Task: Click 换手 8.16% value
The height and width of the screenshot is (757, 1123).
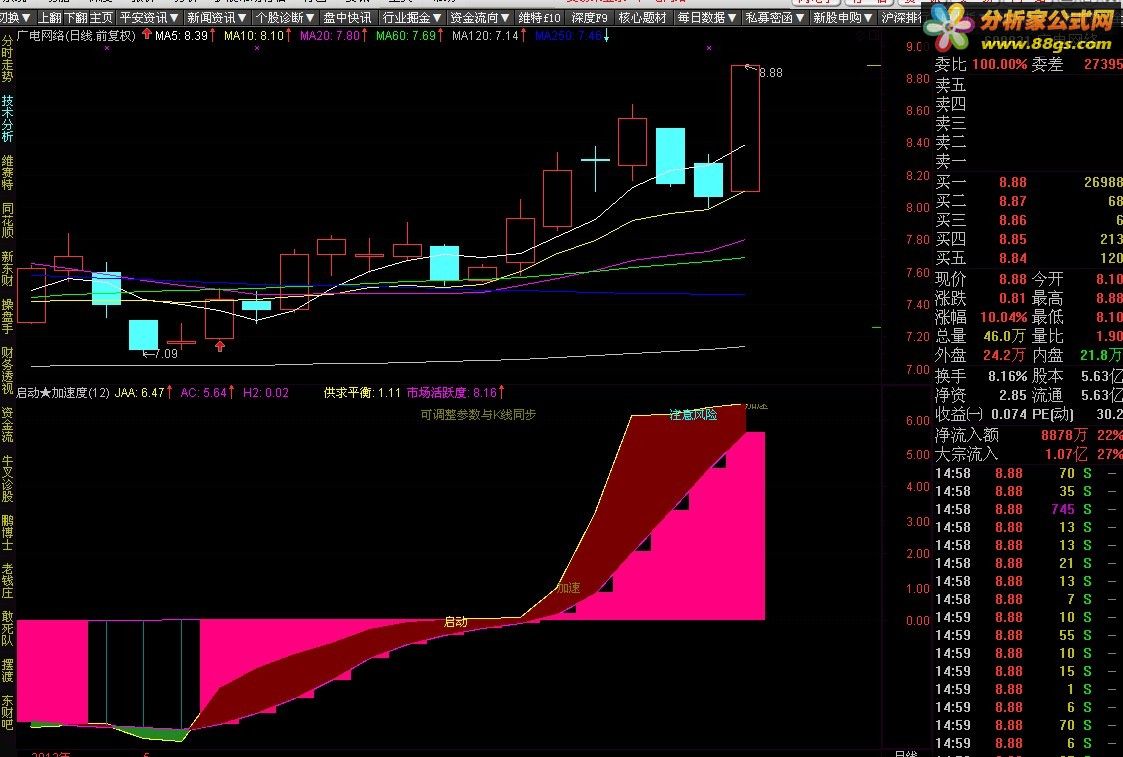Action: [1008, 376]
